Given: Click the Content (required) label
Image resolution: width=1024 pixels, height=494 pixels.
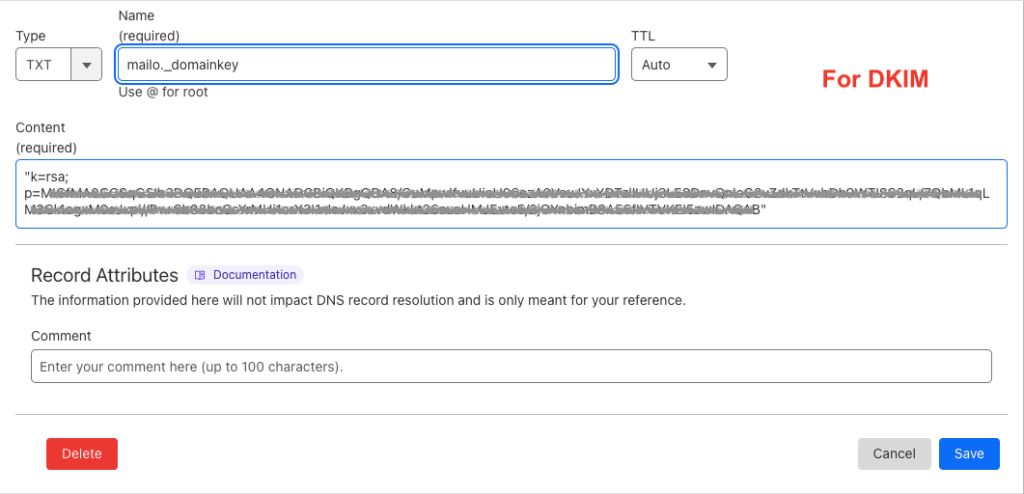Looking at the screenshot, I should [x=46, y=137].
